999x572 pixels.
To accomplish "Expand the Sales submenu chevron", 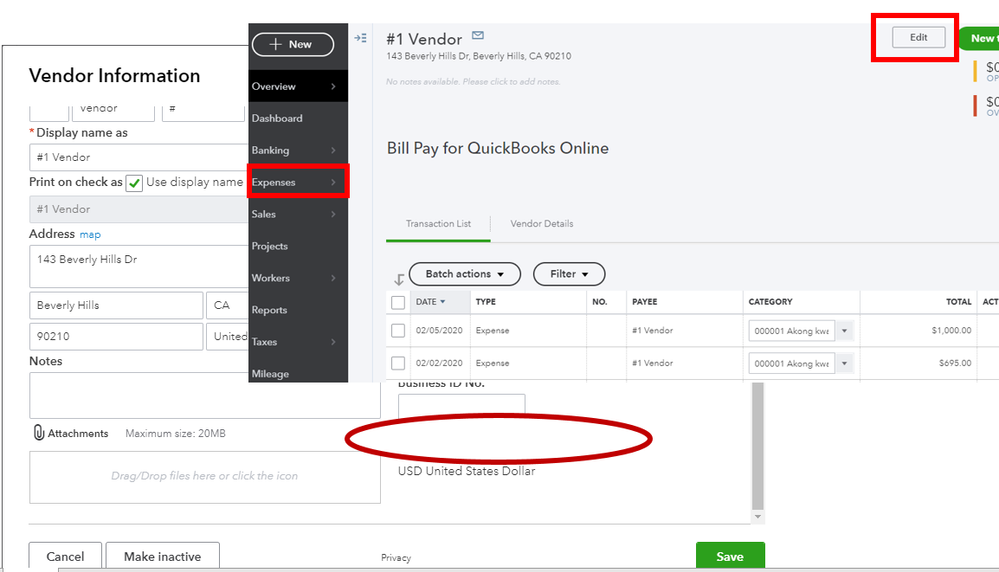I will click(x=333, y=214).
